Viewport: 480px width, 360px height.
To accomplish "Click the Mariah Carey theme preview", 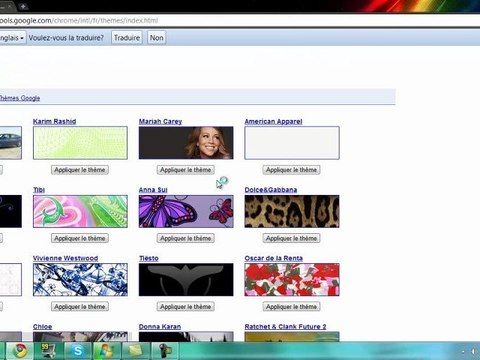I will pos(186,143).
